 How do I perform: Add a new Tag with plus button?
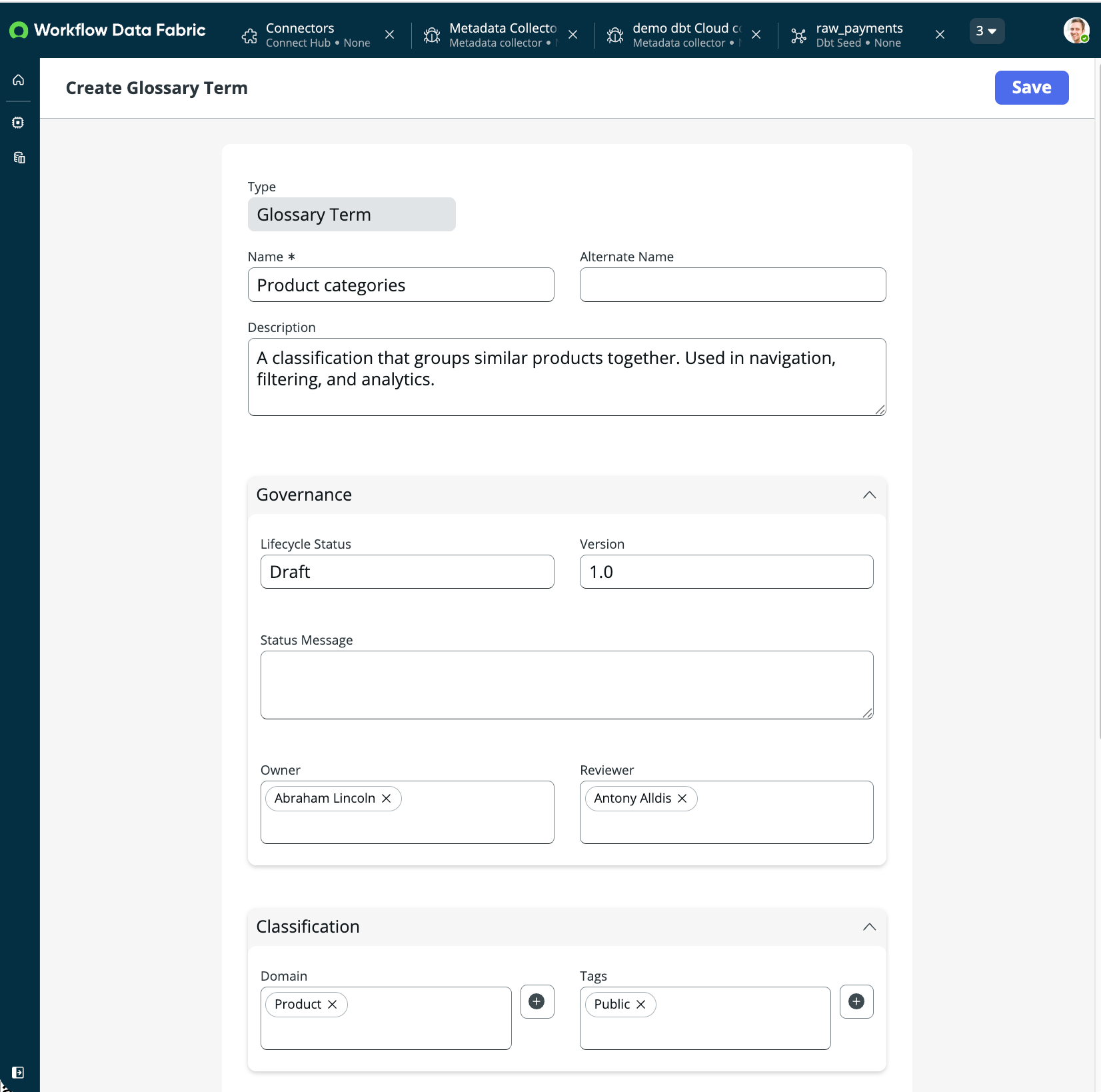click(x=856, y=1001)
